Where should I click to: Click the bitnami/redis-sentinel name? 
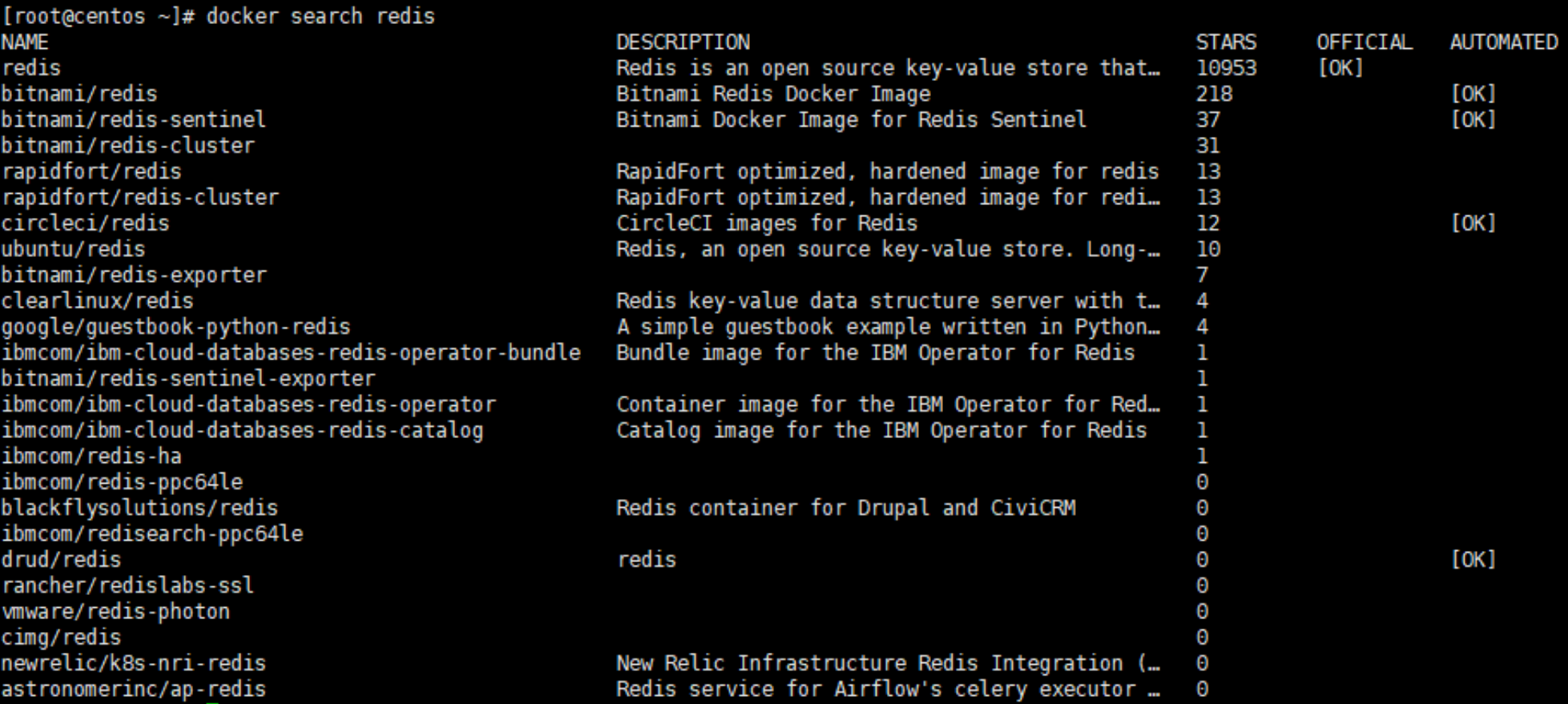click(133, 119)
